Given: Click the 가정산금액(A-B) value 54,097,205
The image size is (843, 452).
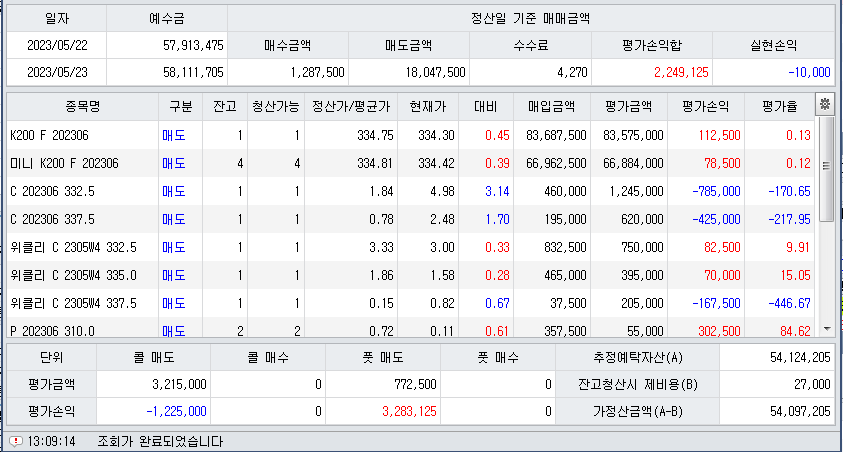Looking at the screenshot, I should (800, 411).
